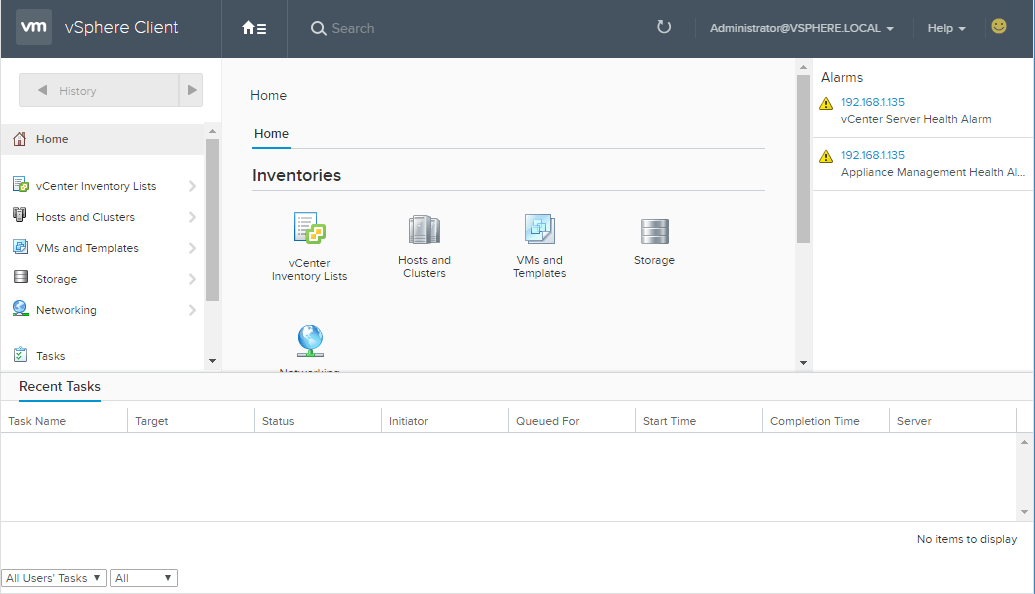Viewport: 1035px width, 594px height.
Task: Click the Networking globe icon in Inventories
Action: [310, 341]
